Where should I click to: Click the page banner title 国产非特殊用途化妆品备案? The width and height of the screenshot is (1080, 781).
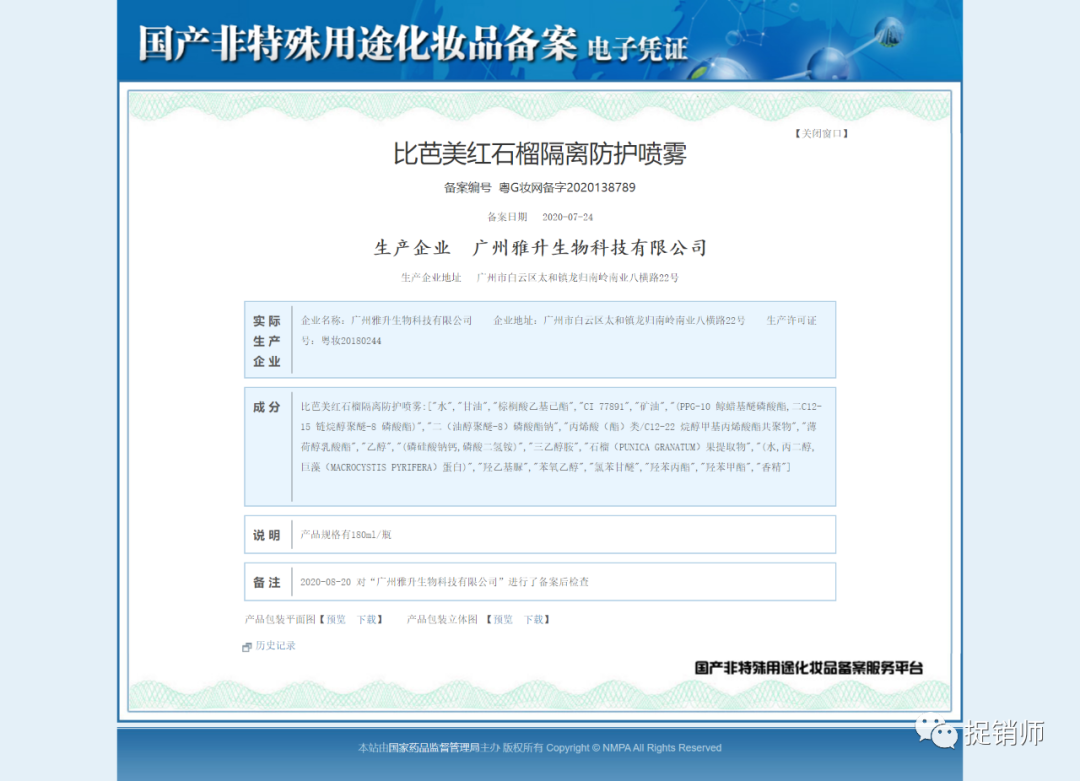[x=357, y=42]
